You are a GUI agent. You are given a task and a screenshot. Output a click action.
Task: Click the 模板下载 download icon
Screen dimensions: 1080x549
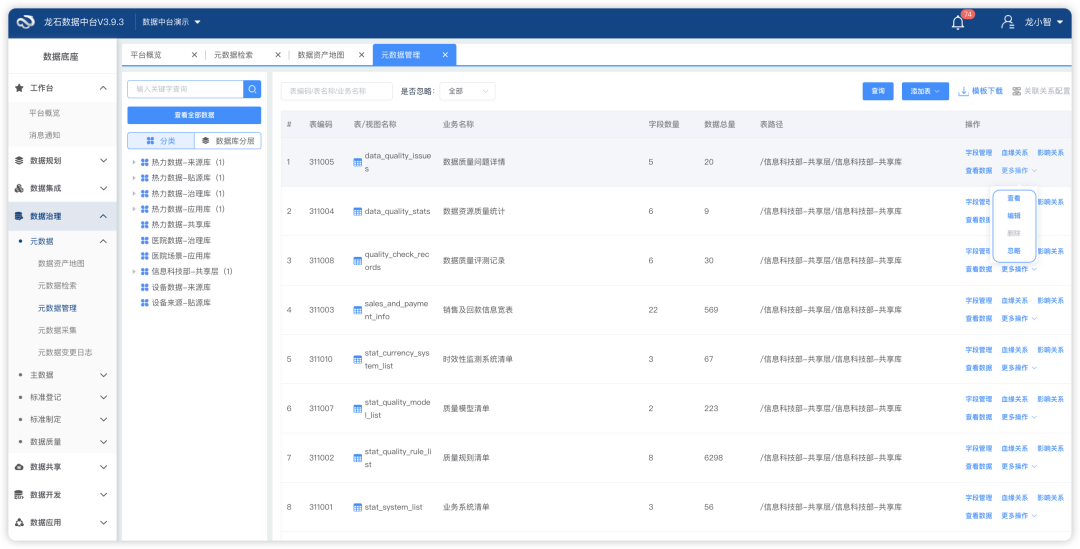tap(963, 91)
